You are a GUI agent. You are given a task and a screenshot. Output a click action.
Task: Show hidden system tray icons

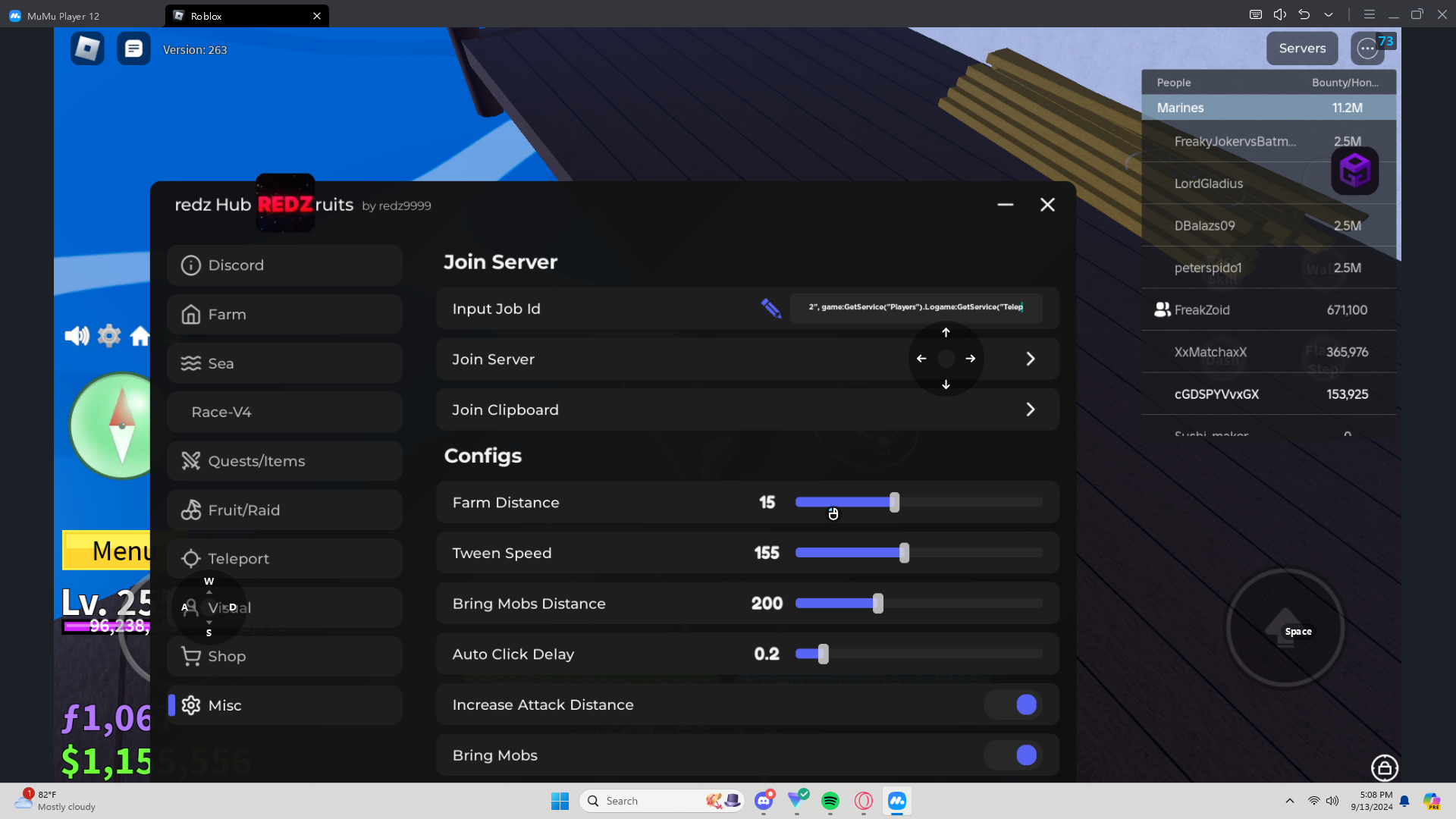coord(1289,801)
